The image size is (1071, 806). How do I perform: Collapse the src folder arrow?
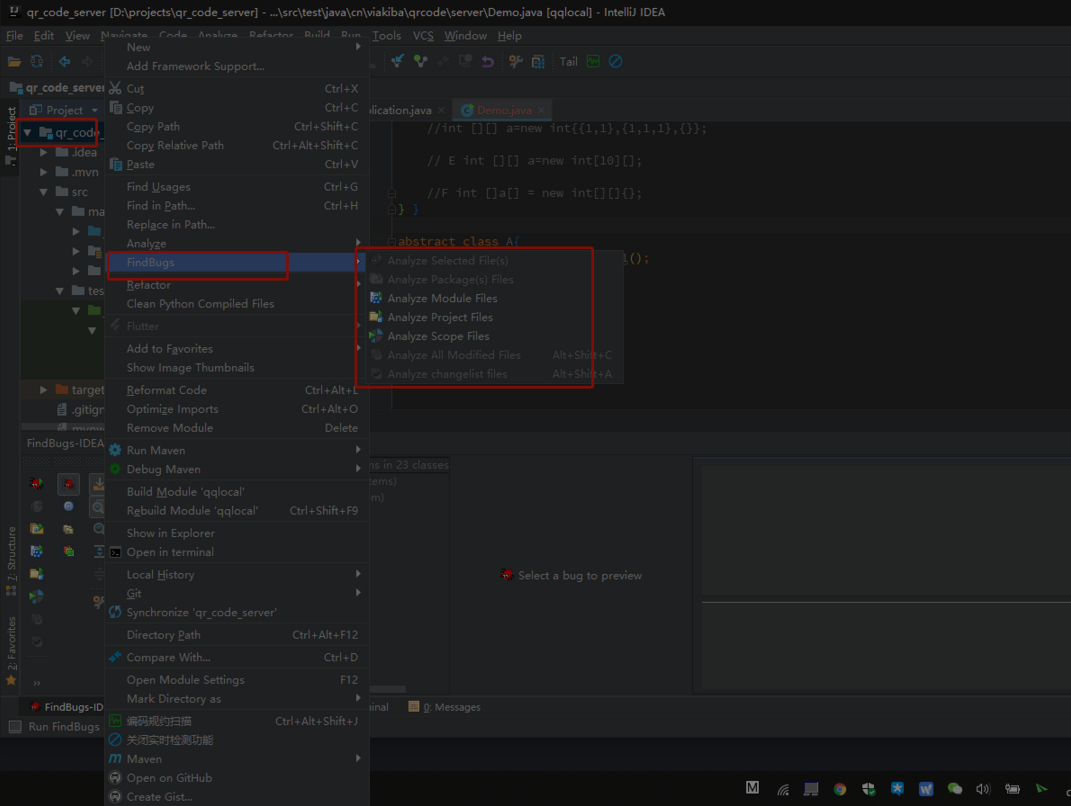point(44,192)
